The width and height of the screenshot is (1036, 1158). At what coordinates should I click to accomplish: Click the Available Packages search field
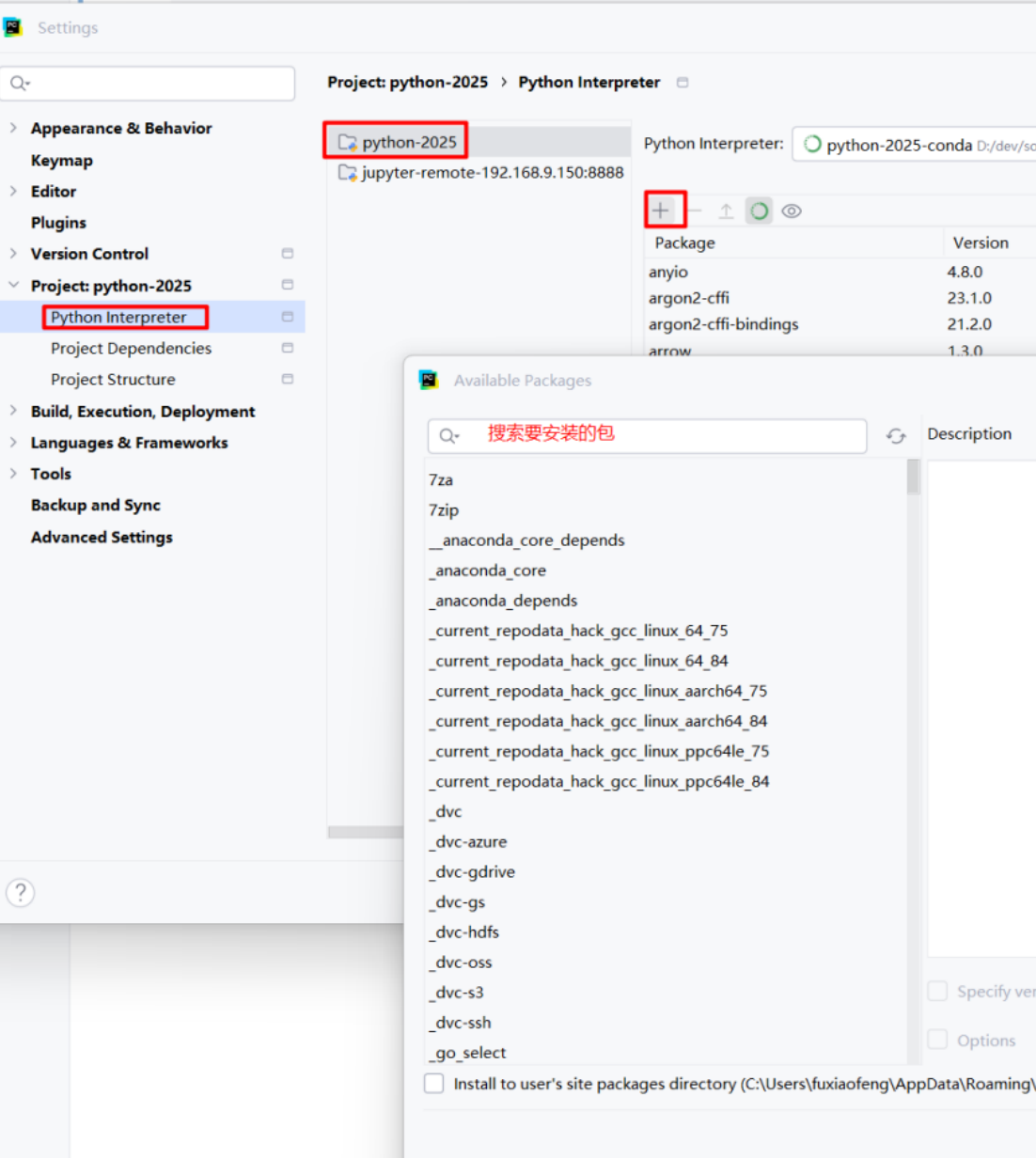tap(647, 435)
